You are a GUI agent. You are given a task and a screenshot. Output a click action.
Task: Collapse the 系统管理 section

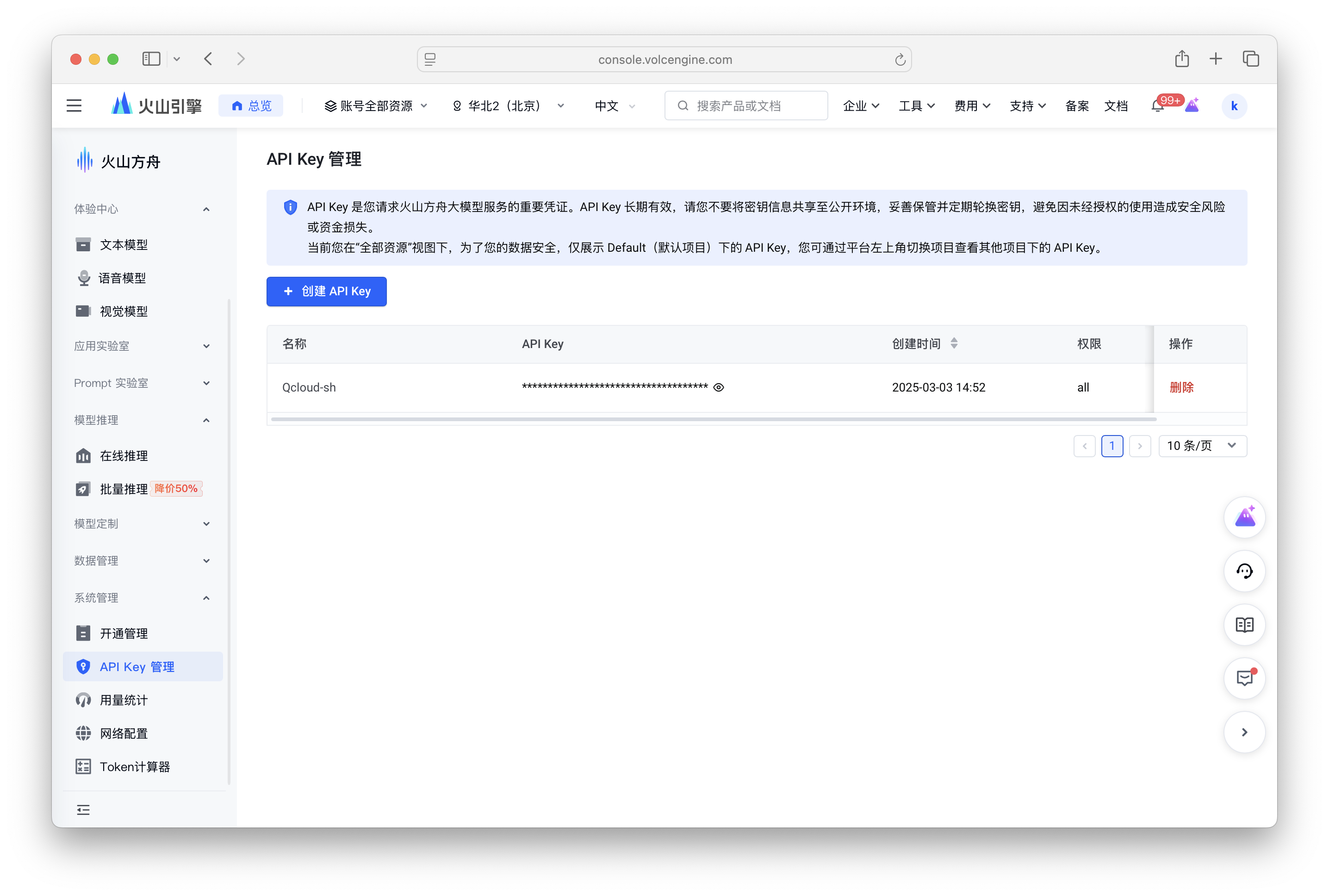[x=206, y=597]
